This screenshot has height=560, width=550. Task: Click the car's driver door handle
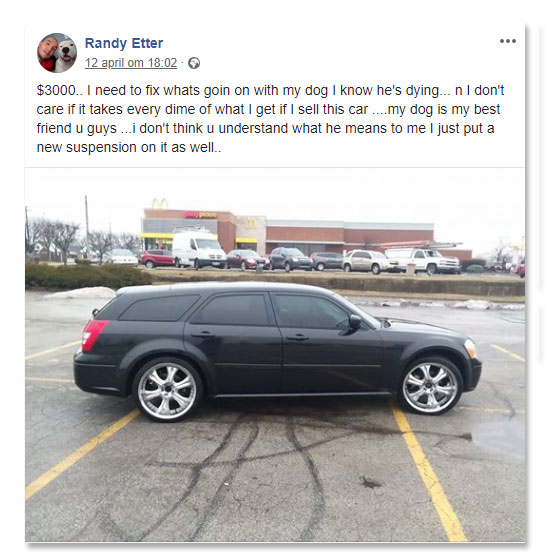point(297,337)
